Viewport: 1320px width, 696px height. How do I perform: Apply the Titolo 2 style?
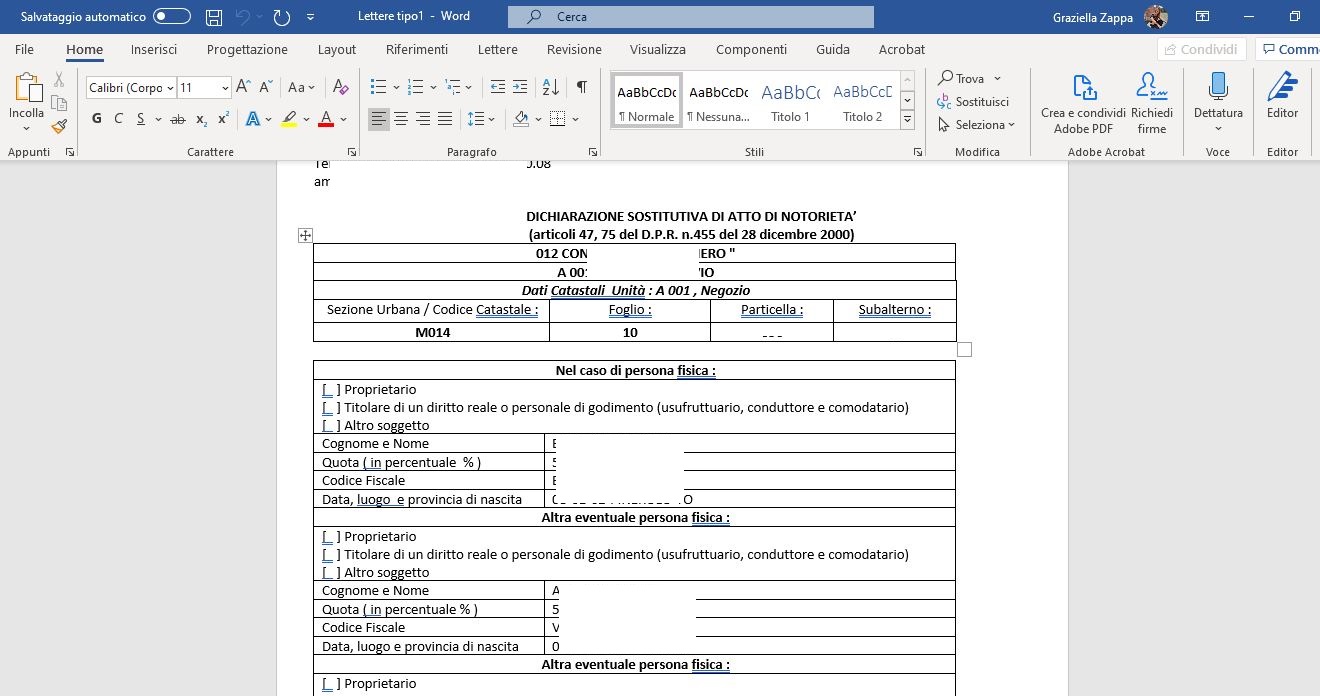862,100
